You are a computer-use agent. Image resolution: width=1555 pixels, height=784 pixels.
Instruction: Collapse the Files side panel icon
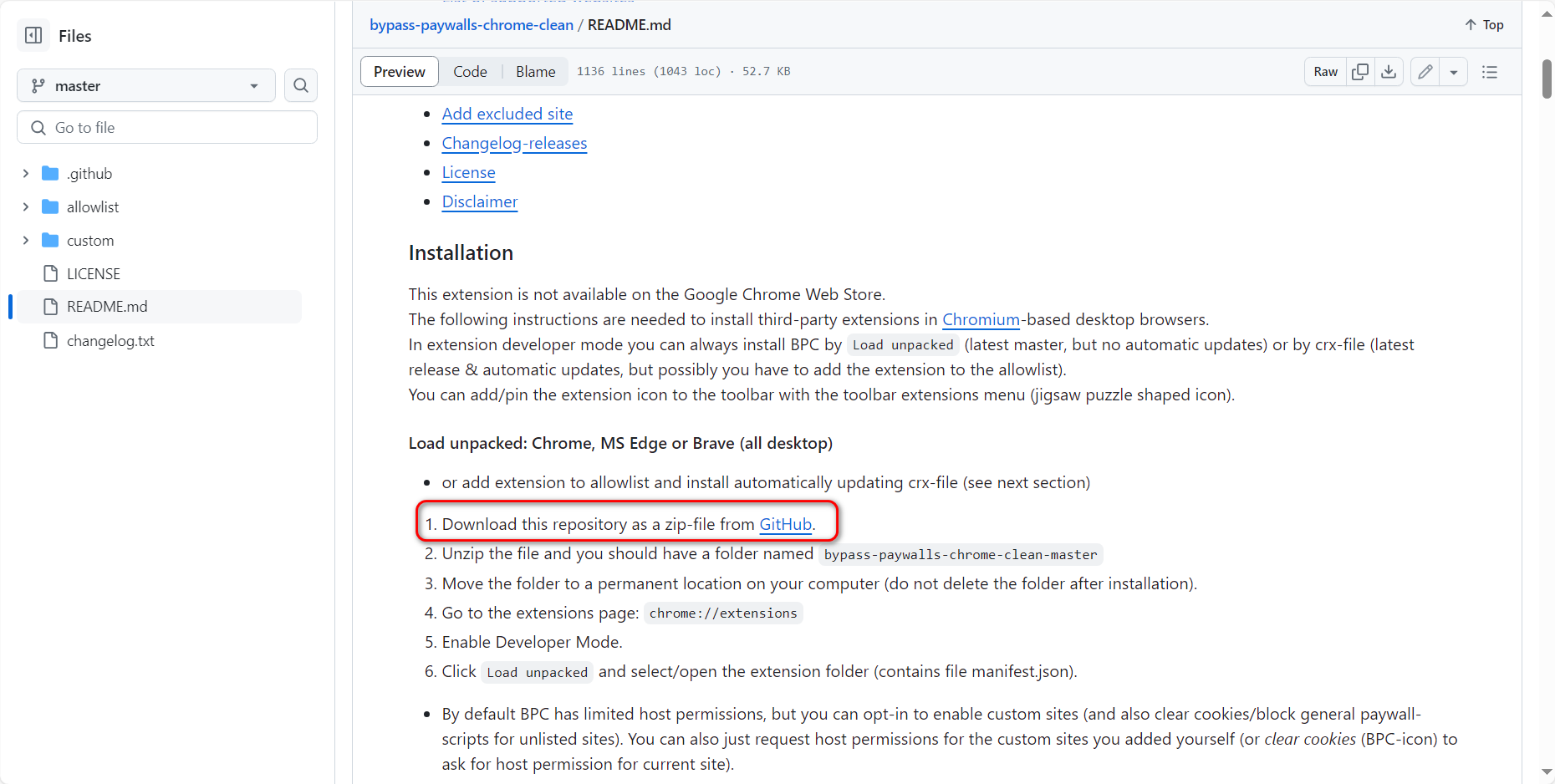coord(33,35)
